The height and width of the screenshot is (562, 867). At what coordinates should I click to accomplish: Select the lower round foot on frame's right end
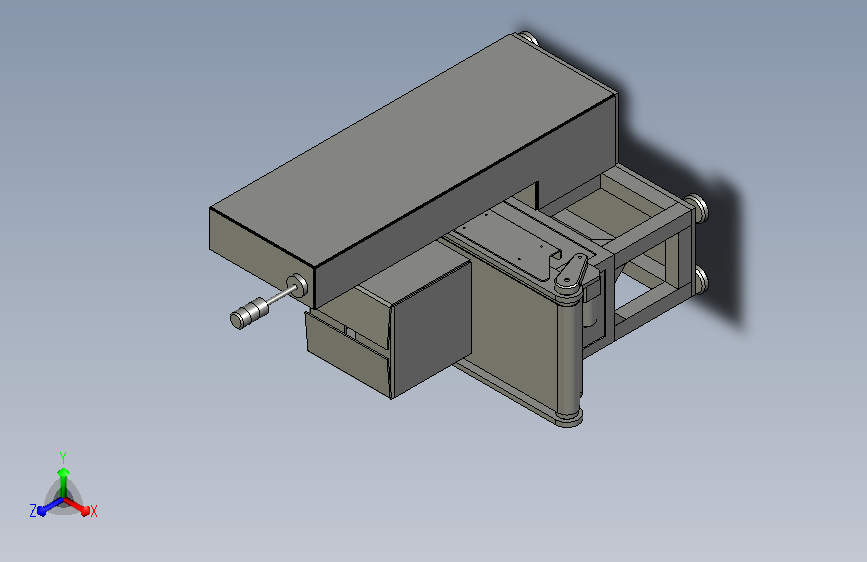tap(700, 280)
